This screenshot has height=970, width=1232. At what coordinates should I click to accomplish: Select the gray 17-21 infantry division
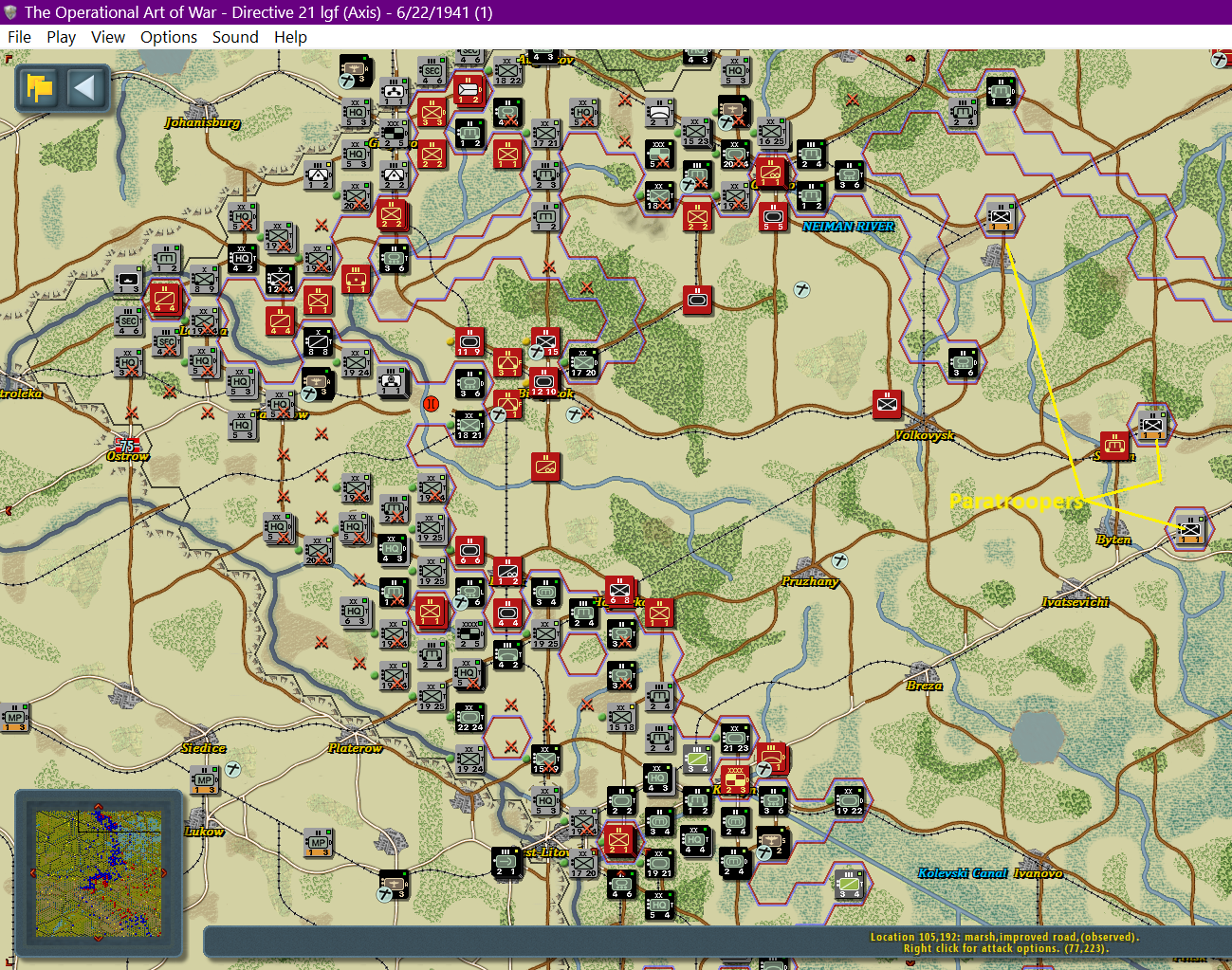[x=543, y=134]
